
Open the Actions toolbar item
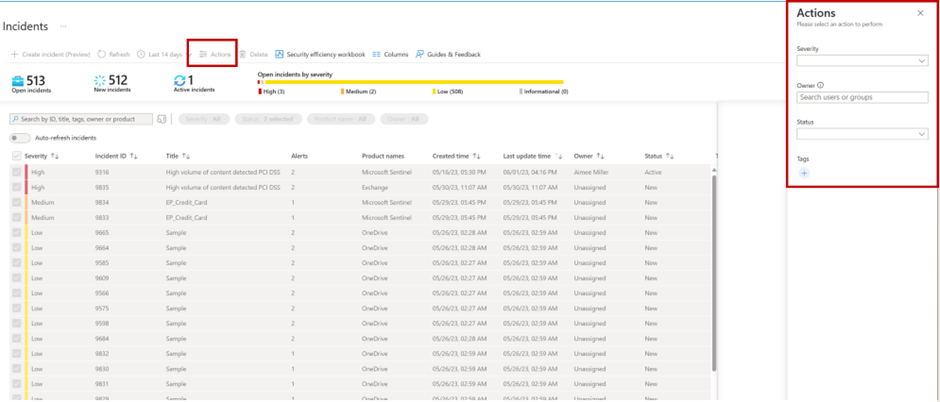click(x=215, y=55)
